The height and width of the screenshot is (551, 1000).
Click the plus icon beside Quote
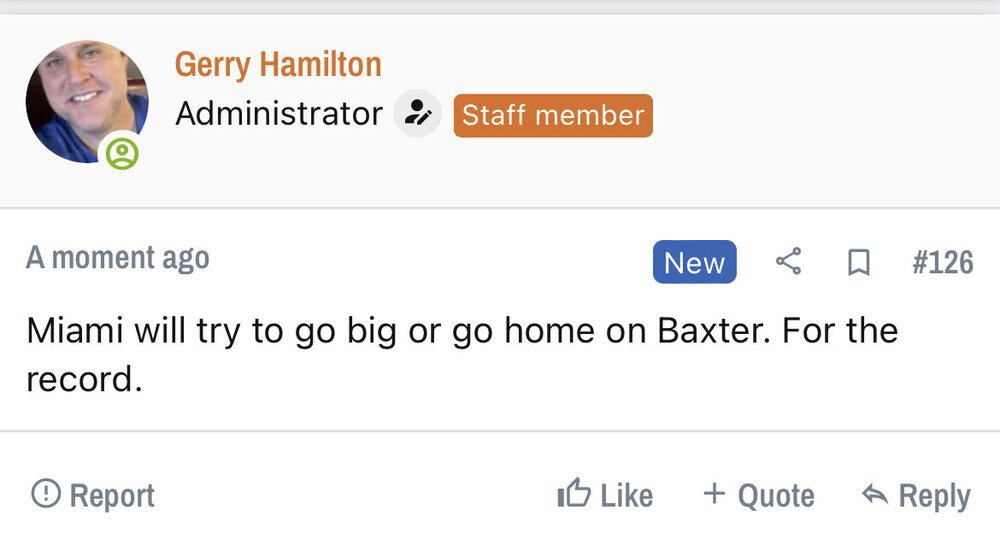pos(713,494)
